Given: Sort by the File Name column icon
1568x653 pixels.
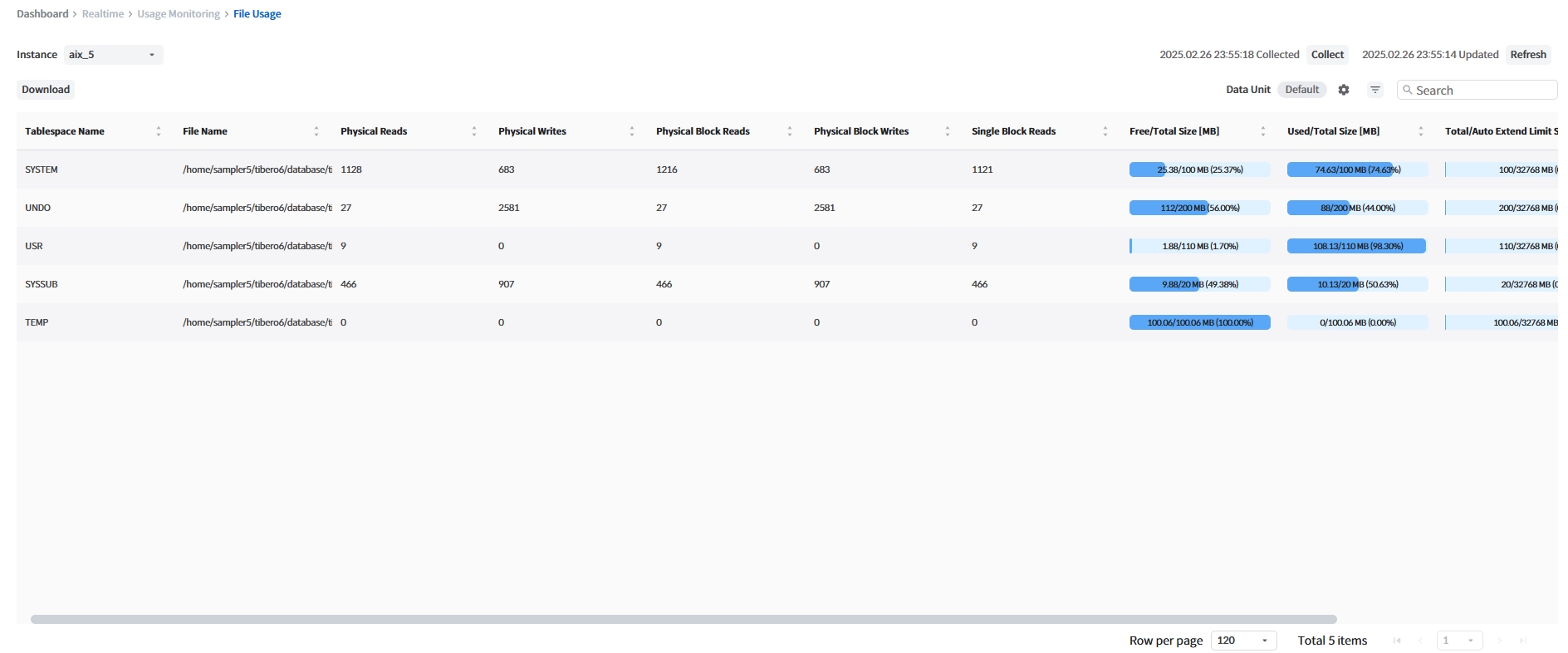Looking at the screenshot, I should coord(316,131).
